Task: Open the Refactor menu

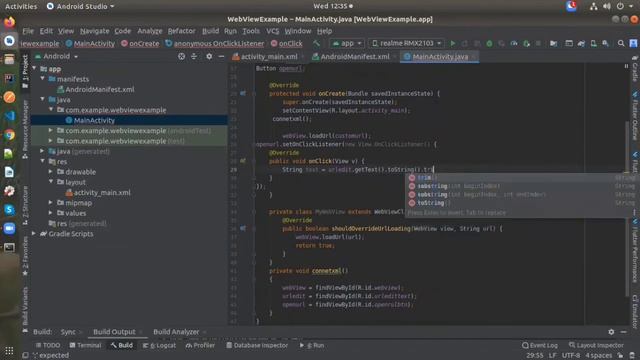Action: (x=181, y=31)
